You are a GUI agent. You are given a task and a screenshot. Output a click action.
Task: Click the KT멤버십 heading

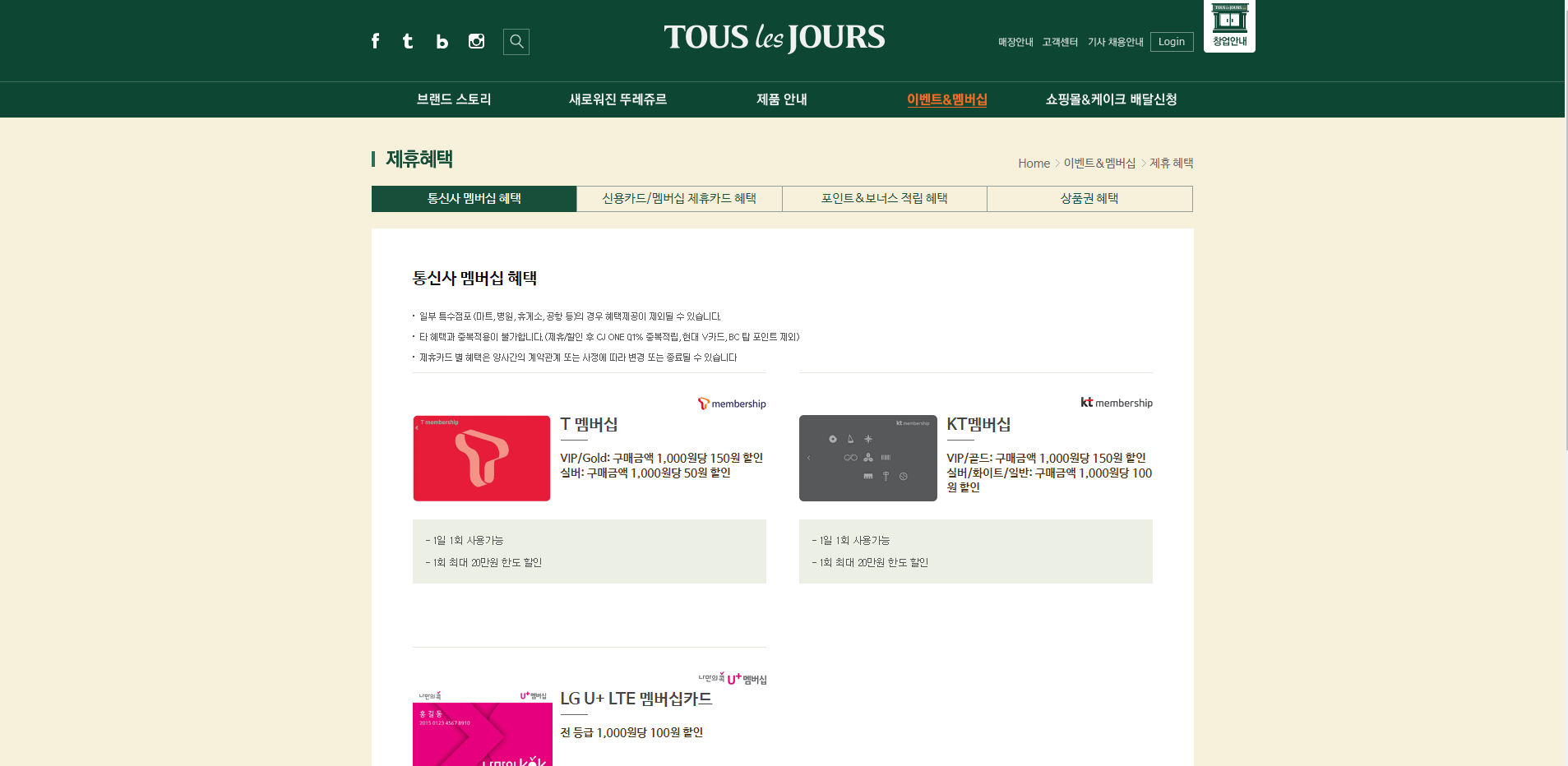tap(978, 425)
